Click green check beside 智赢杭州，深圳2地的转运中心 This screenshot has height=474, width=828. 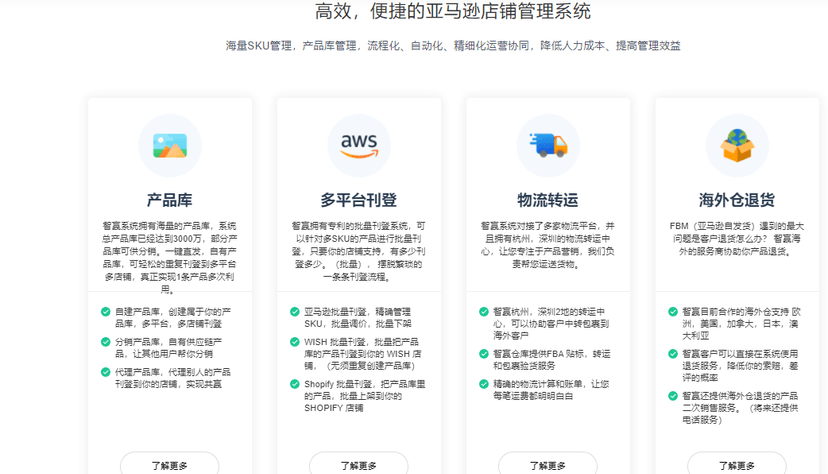[x=484, y=311]
